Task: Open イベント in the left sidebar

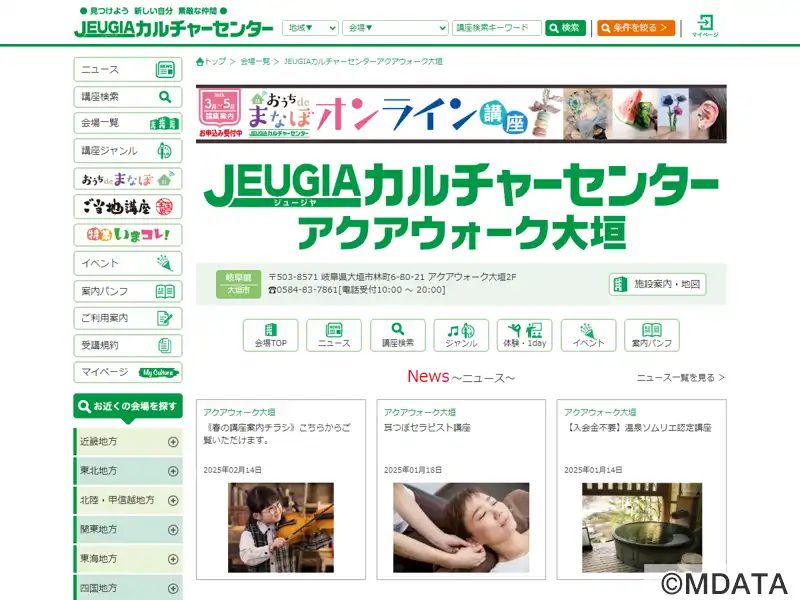Action: pyautogui.click(x=128, y=263)
